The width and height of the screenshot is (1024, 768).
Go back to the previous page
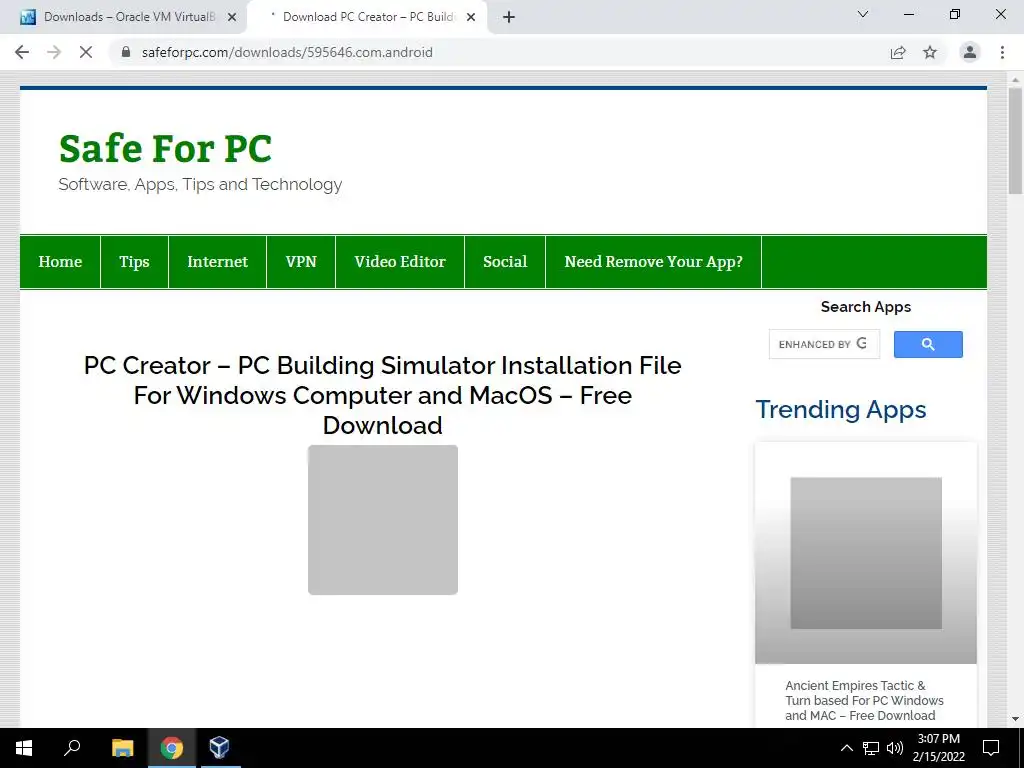[x=22, y=52]
